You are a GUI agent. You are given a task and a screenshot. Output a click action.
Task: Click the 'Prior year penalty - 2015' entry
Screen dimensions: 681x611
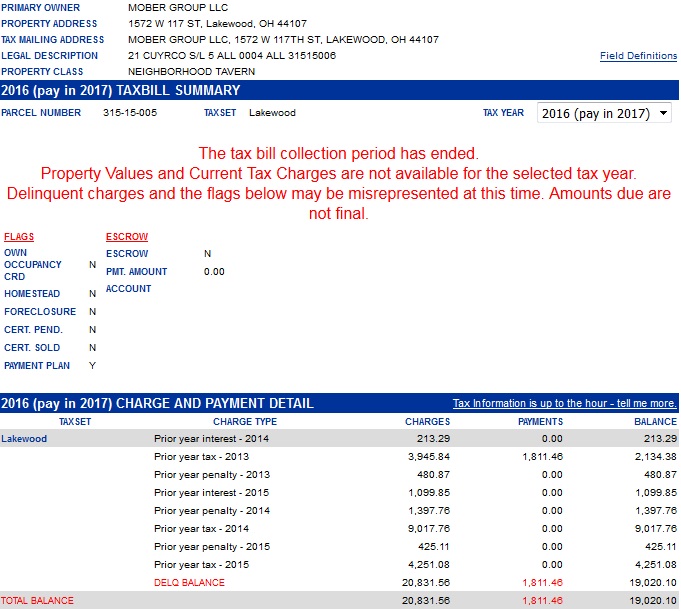[212, 547]
